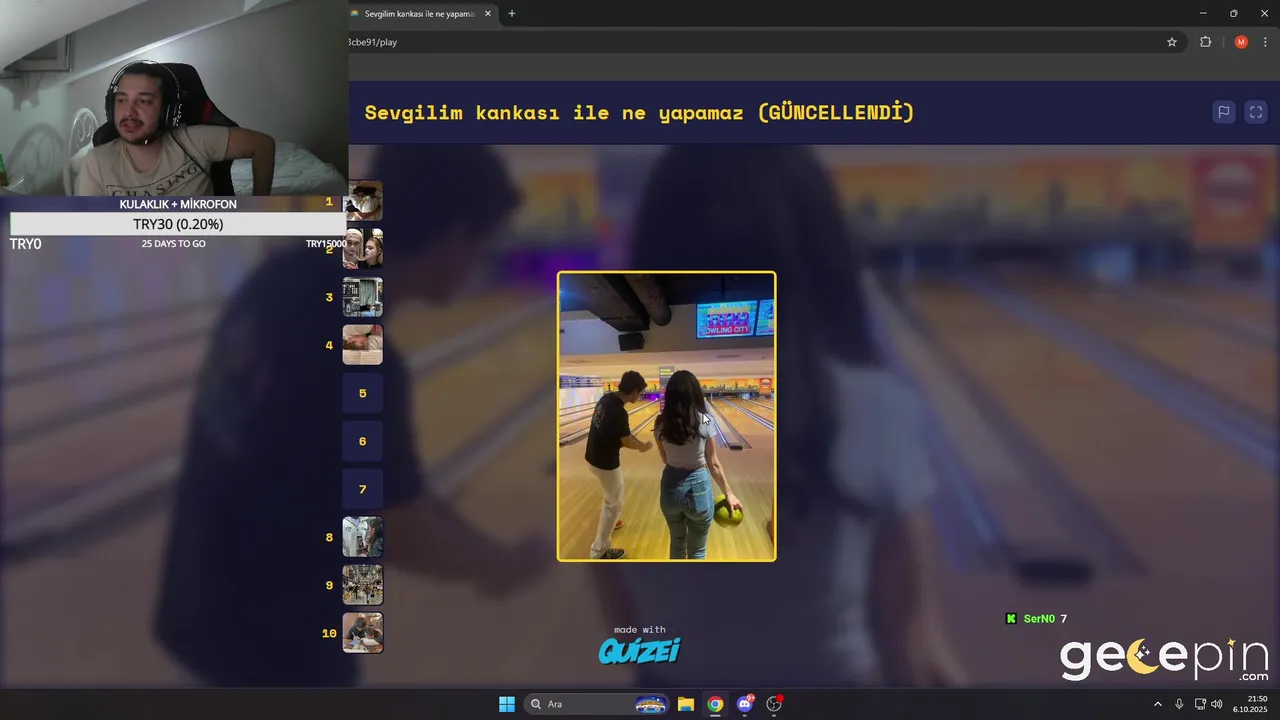Open the volume tray icon

tap(1217, 704)
